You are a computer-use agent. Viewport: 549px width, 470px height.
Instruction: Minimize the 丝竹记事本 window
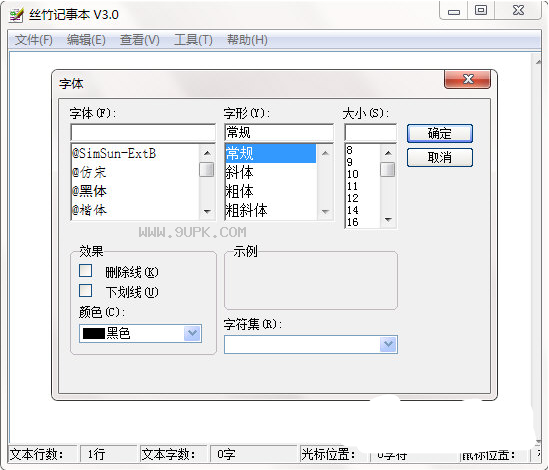pyautogui.click(x=454, y=11)
